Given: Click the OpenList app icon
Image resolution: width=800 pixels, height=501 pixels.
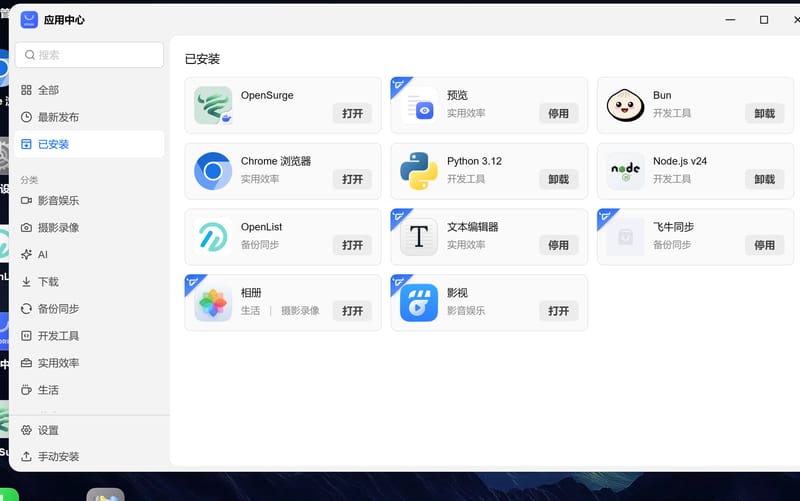Looking at the screenshot, I should click(213, 237).
